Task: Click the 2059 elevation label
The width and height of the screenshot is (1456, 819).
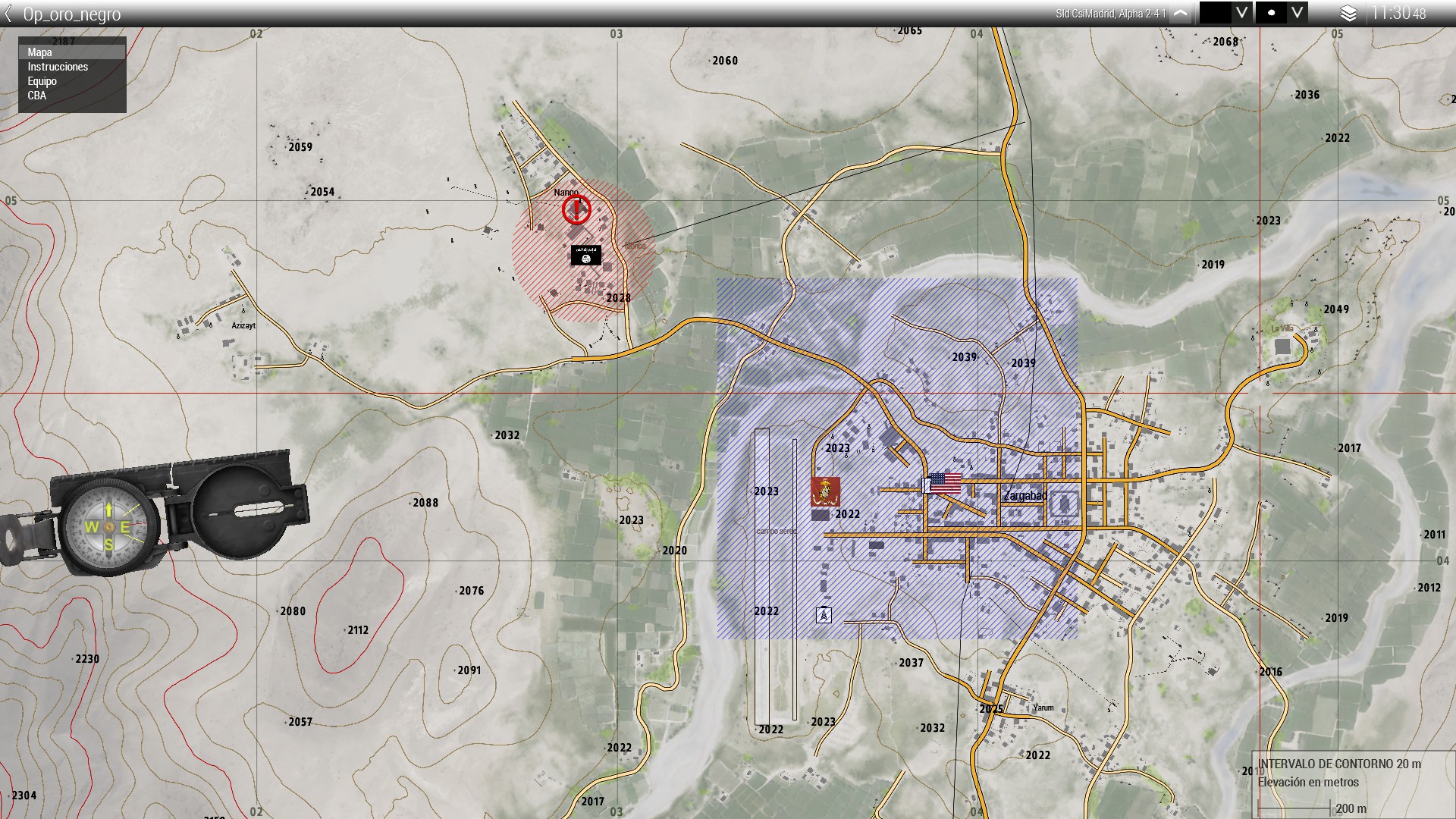Action: pyautogui.click(x=300, y=147)
